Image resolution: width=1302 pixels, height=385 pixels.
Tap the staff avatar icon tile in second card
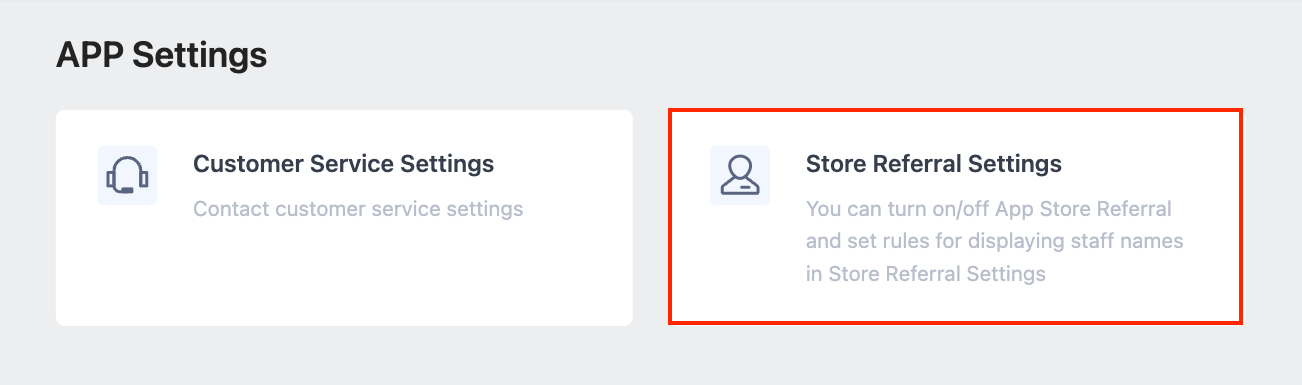[740, 175]
